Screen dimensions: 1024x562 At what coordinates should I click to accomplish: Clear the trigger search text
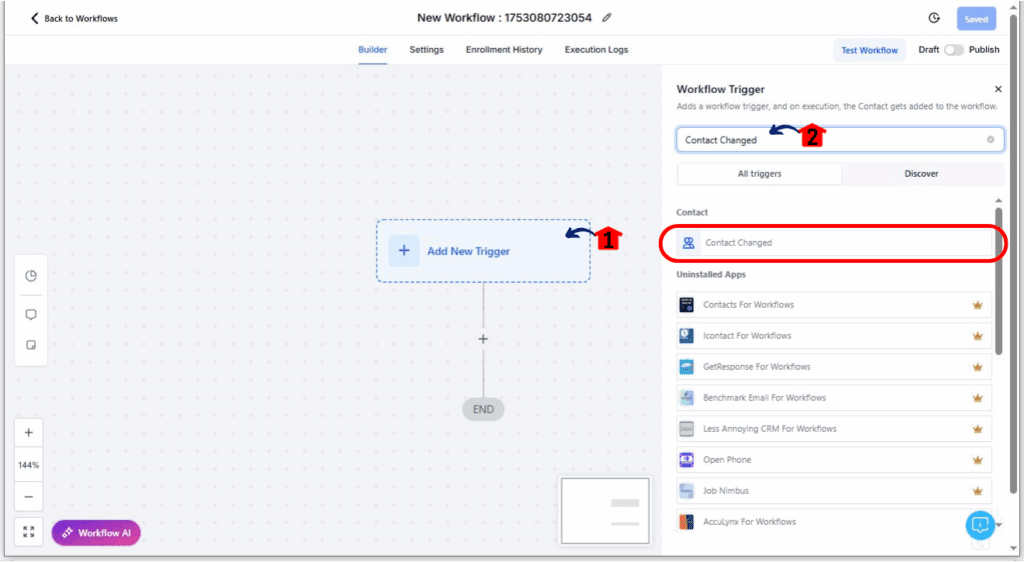coord(991,140)
